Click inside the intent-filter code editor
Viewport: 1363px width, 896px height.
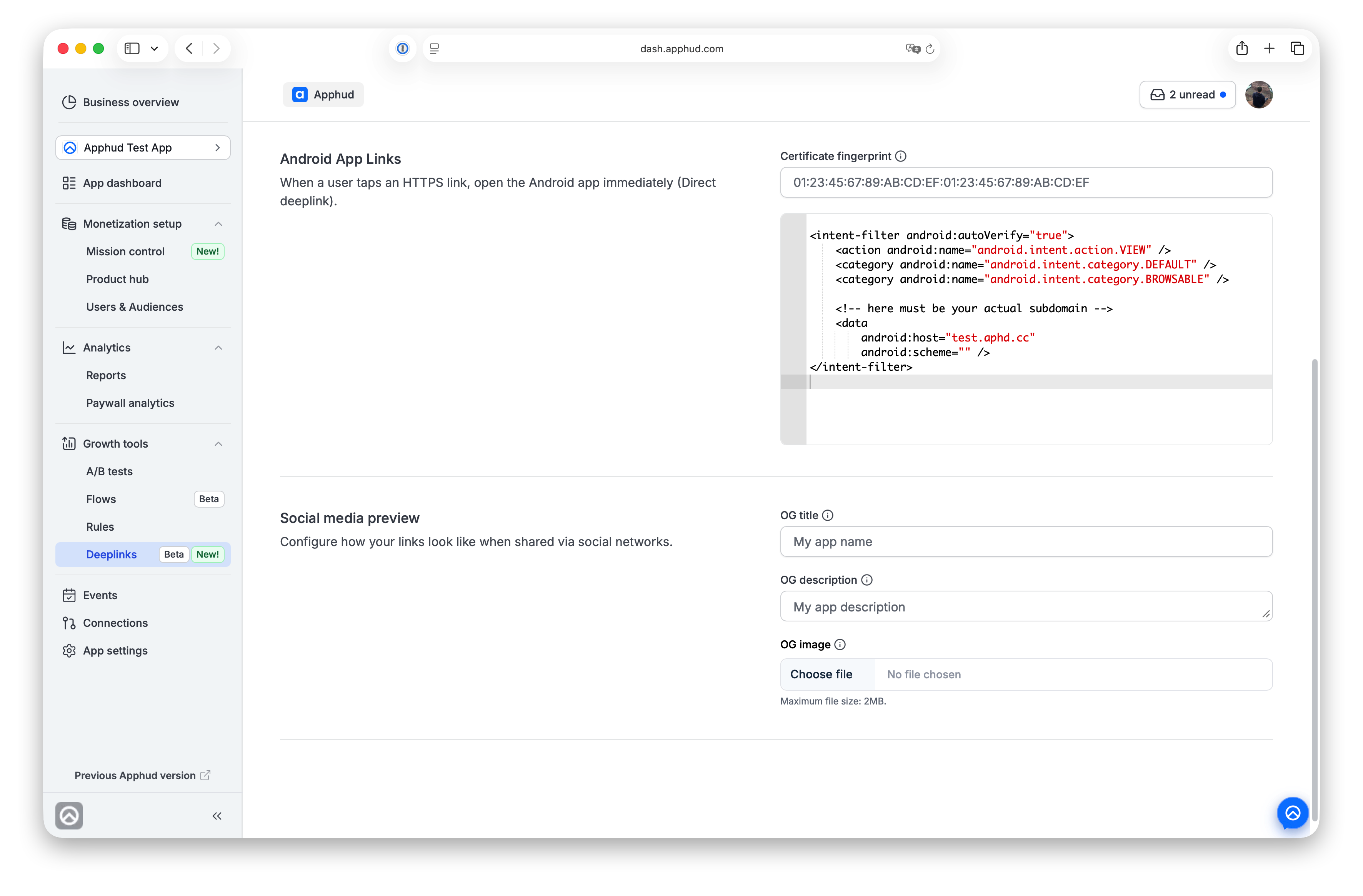pyautogui.click(x=1026, y=329)
